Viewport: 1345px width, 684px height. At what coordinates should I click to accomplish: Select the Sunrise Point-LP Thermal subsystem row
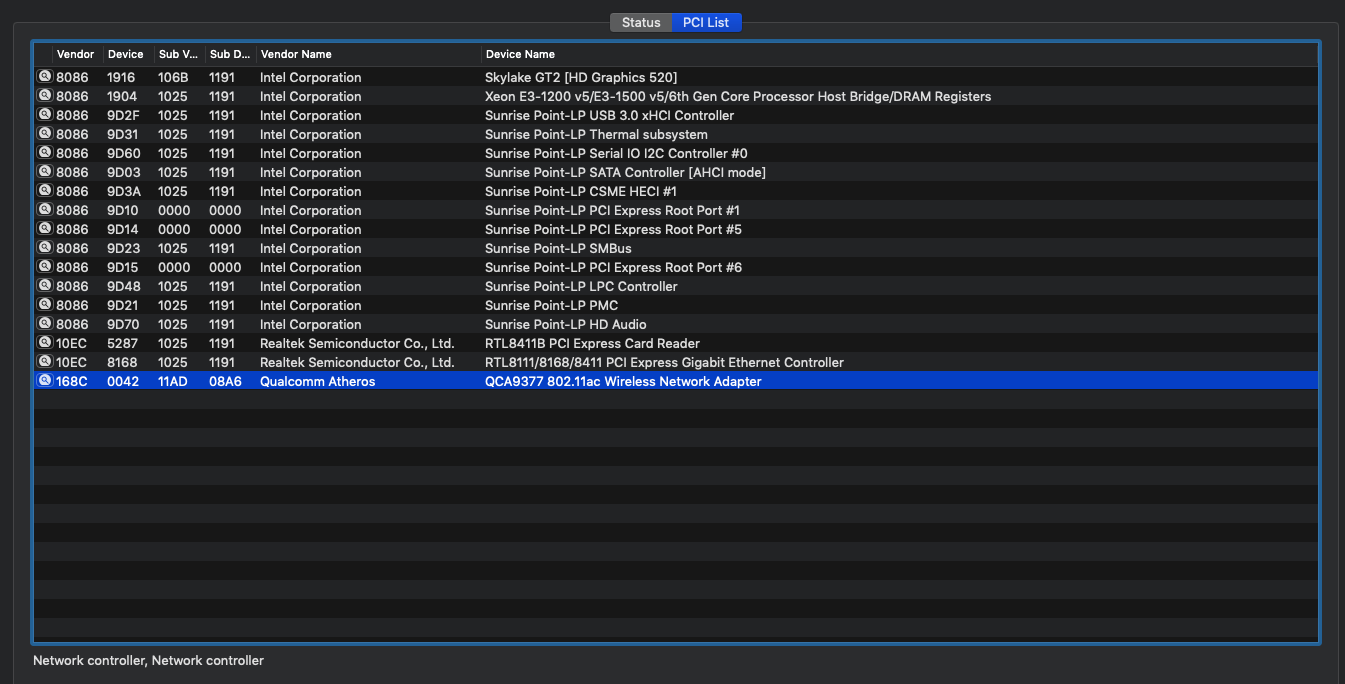[x=596, y=134]
